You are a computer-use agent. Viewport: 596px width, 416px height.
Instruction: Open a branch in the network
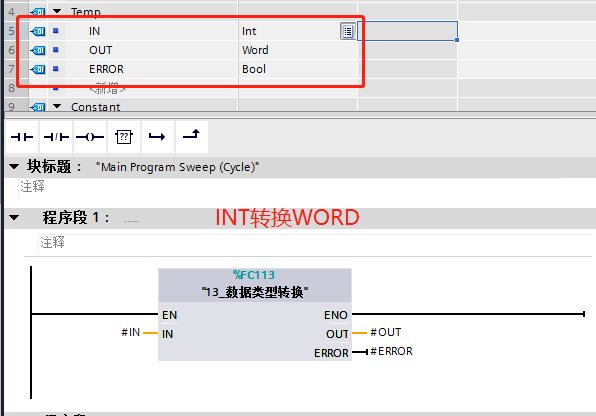click(x=157, y=137)
